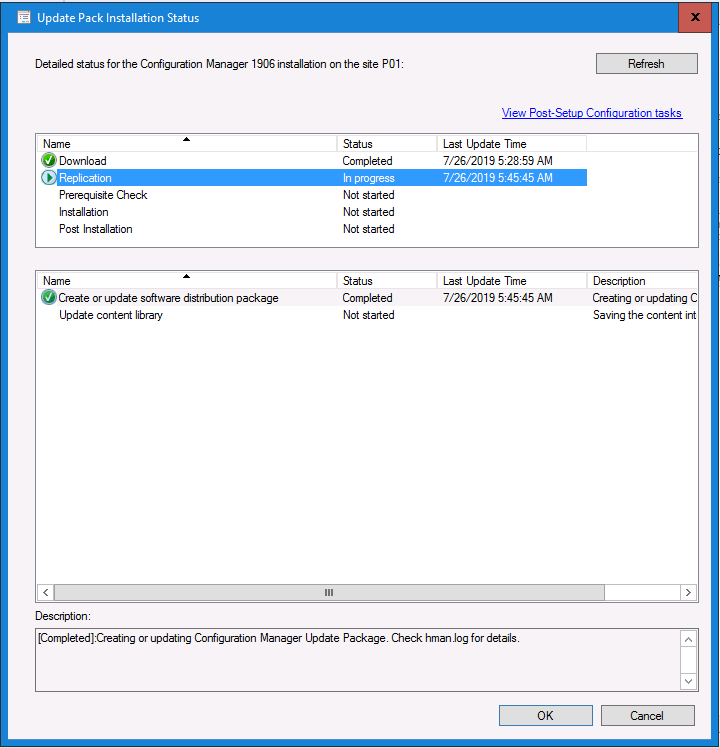Click the horizontal scrollbar thumb
The image size is (720, 748).
329,592
